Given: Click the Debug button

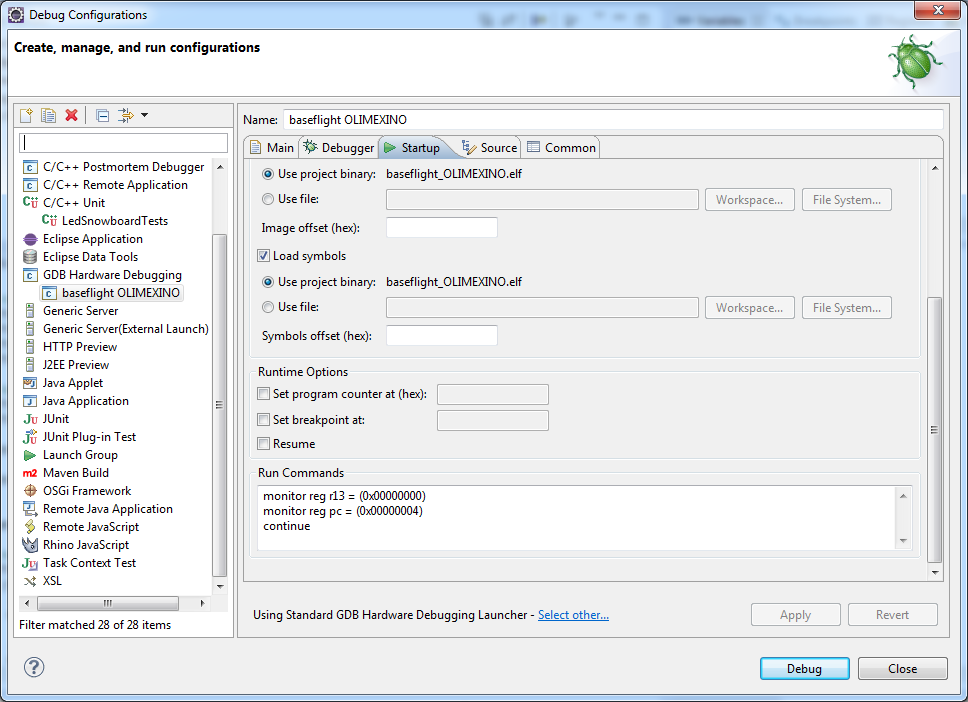Looking at the screenshot, I should [804, 668].
